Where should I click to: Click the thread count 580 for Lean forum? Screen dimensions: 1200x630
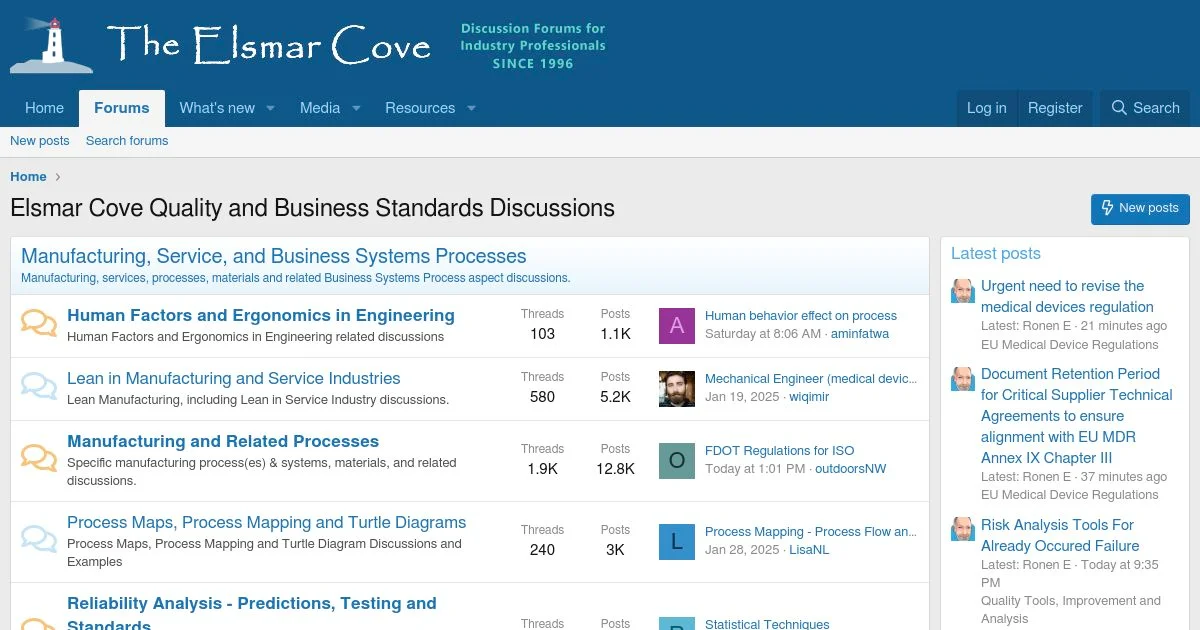pos(542,397)
